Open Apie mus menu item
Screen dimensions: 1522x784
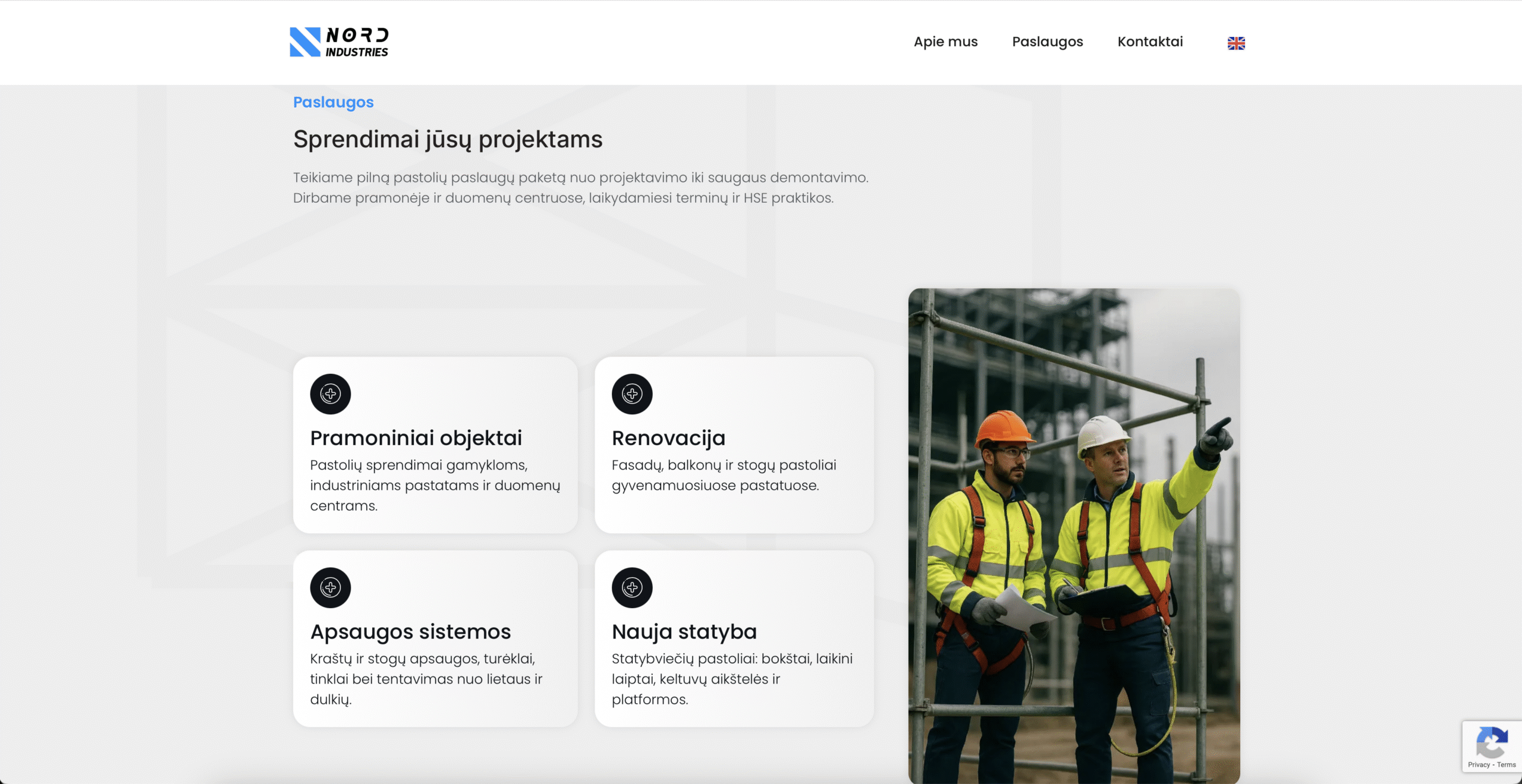[x=945, y=42]
